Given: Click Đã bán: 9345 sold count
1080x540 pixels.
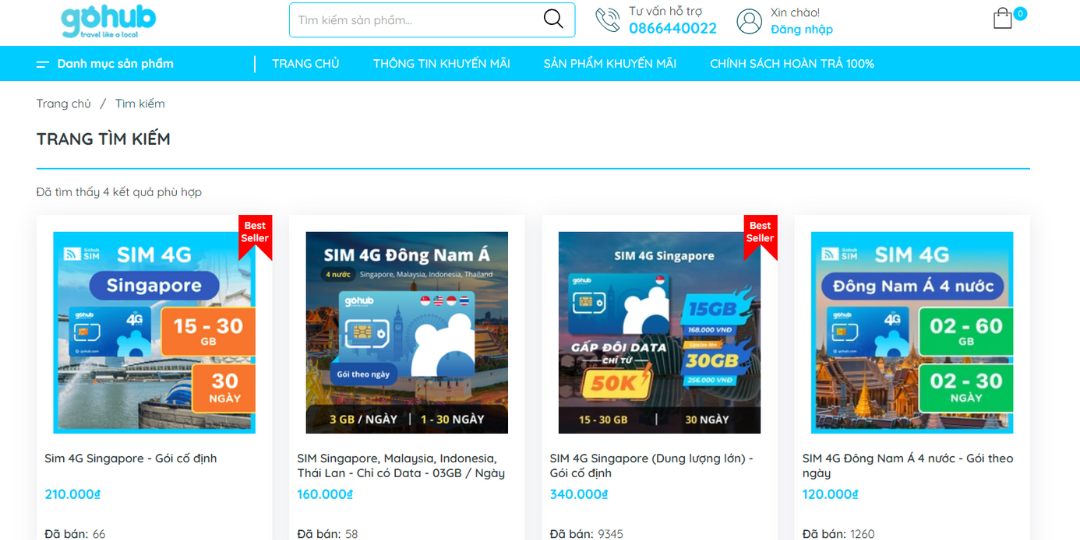Looking at the screenshot, I should click(x=587, y=534).
